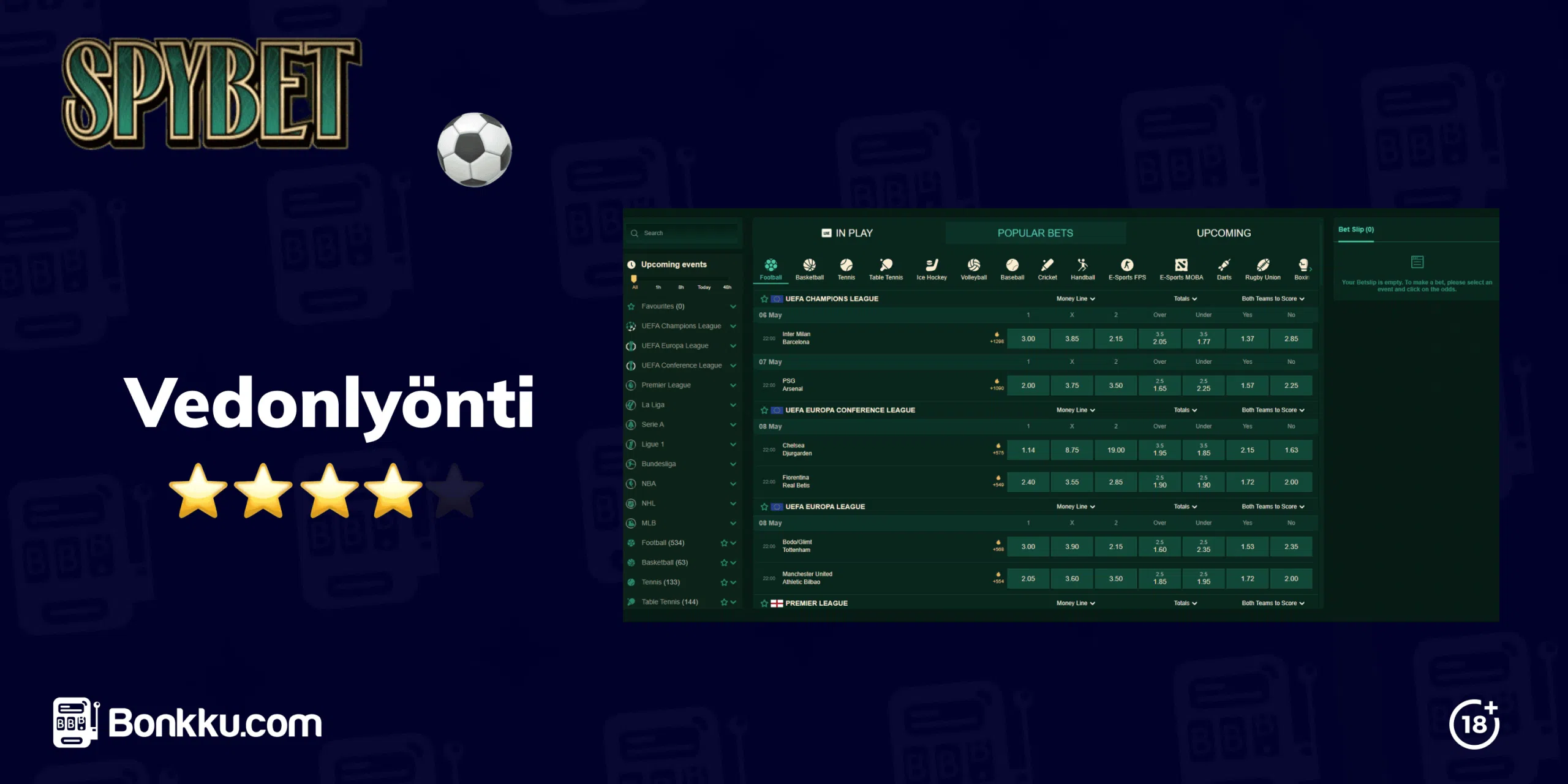Click the search magnifier icon
This screenshot has height=784, width=1568.
[635, 233]
